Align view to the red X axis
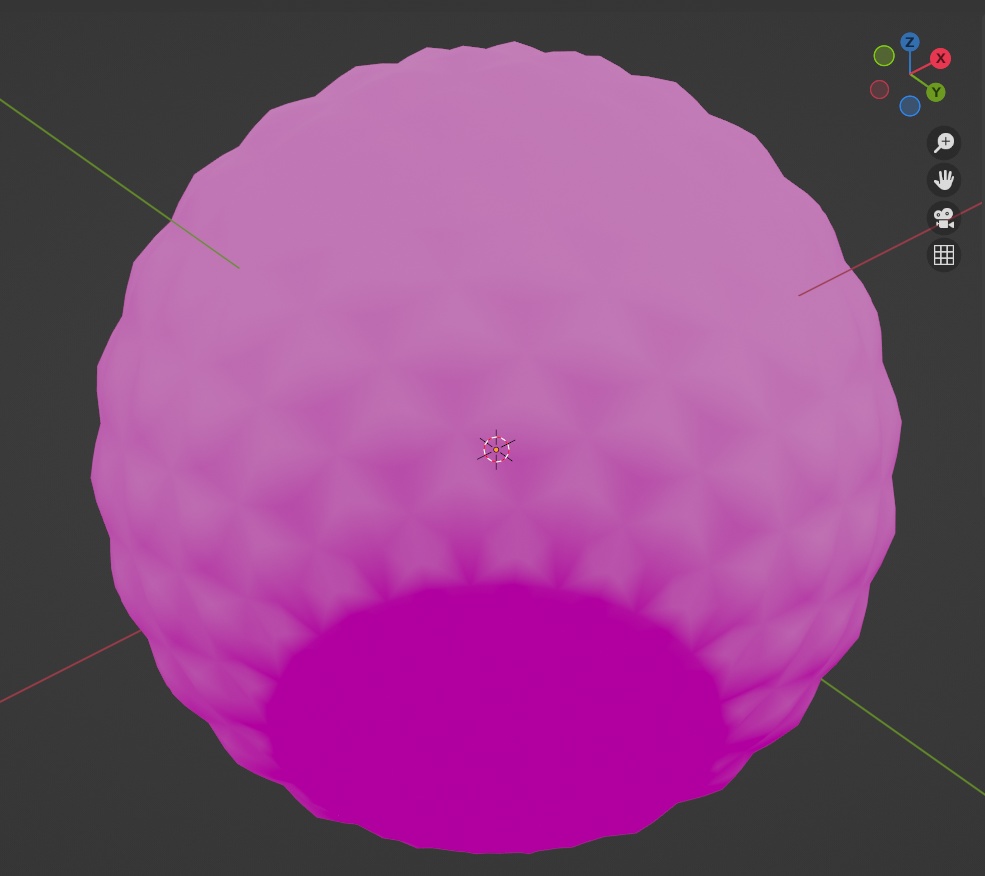985x876 pixels. click(x=940, y=58)
